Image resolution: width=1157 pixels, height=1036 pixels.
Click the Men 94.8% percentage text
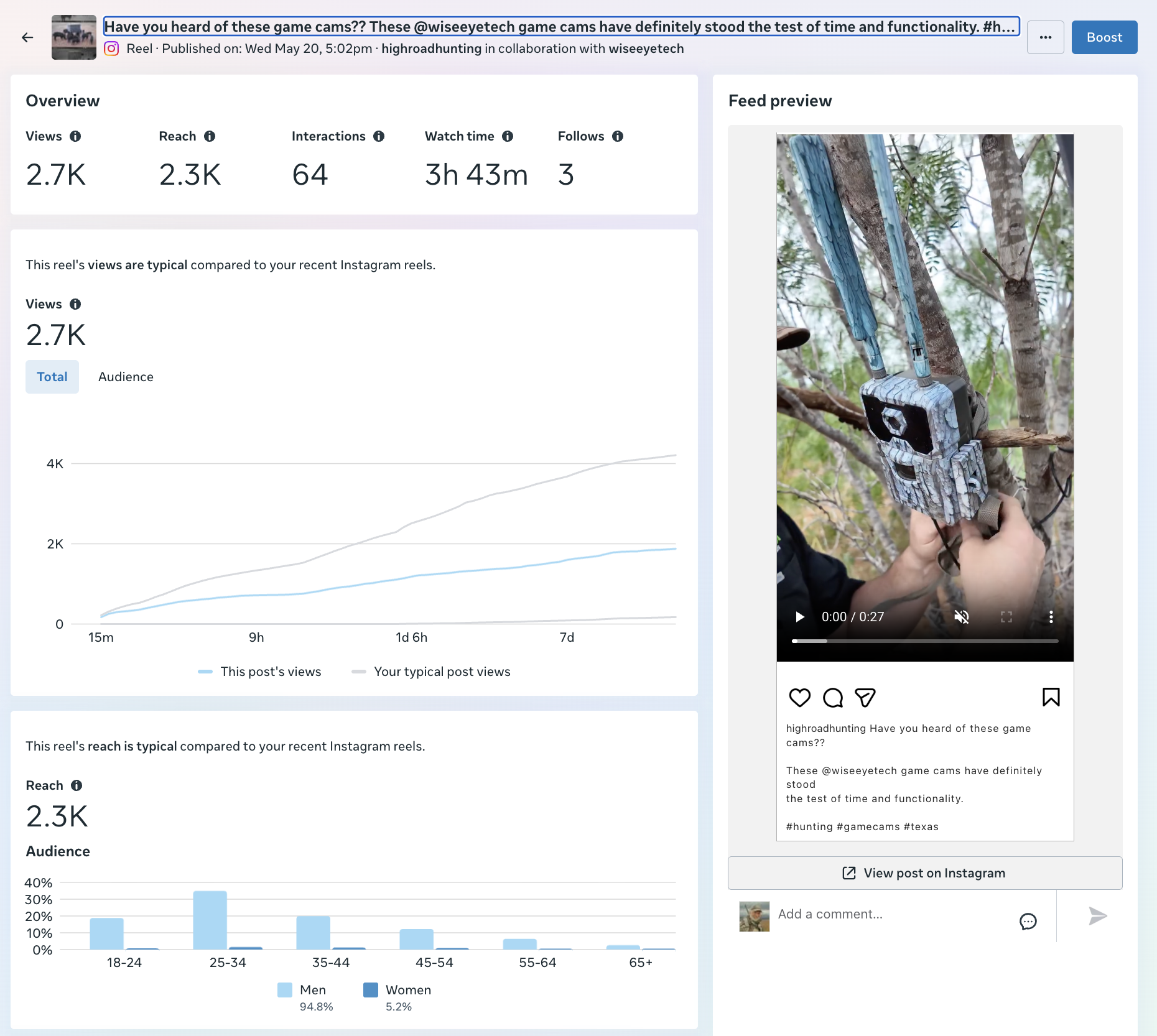pyautogui.click(x=316, y=1007)
